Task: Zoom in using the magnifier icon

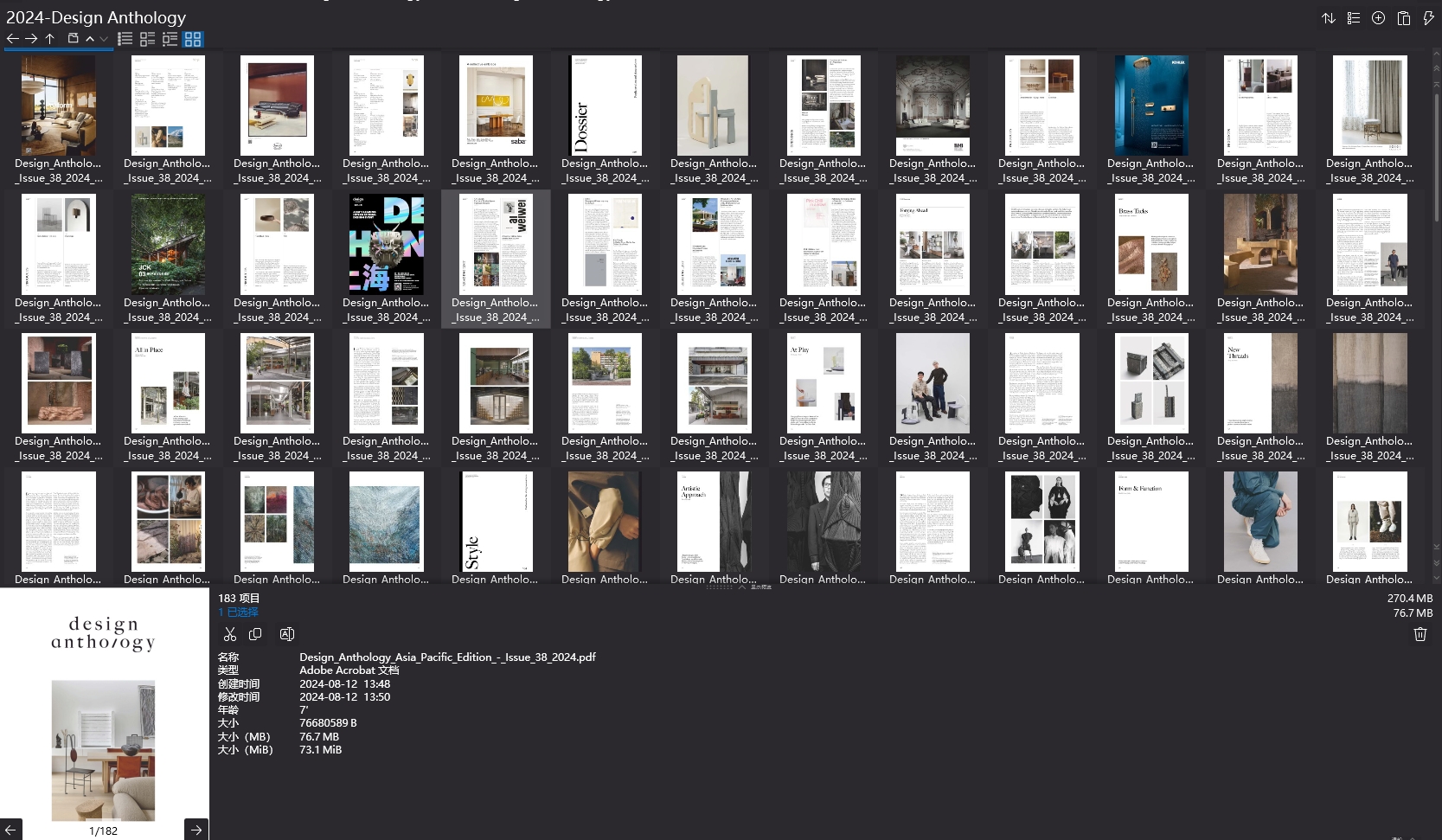Action: pos(1378,17)
